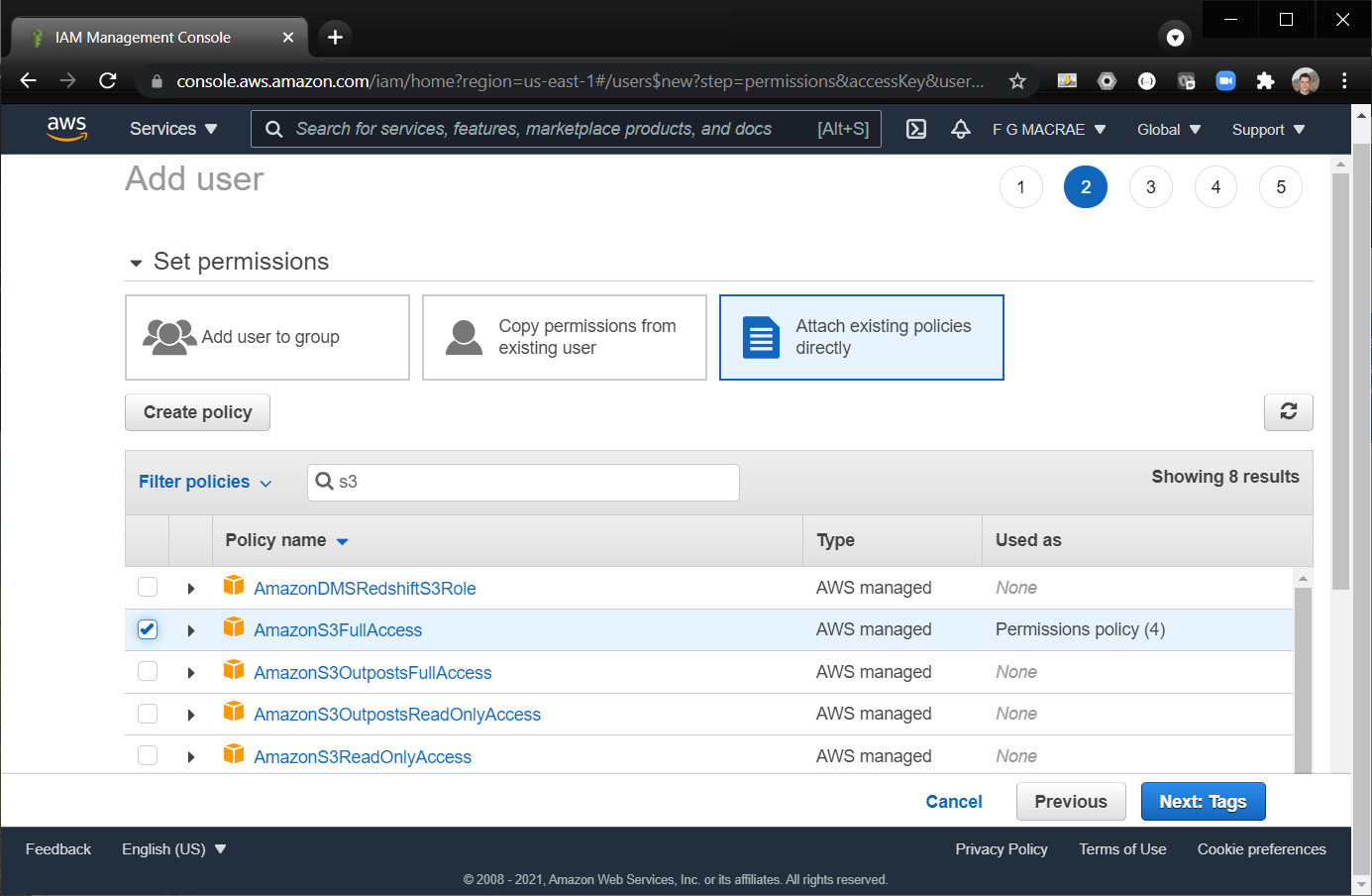
Task: Click the circular dropdown icon in the Chrome title bar
Action: 1175,38
